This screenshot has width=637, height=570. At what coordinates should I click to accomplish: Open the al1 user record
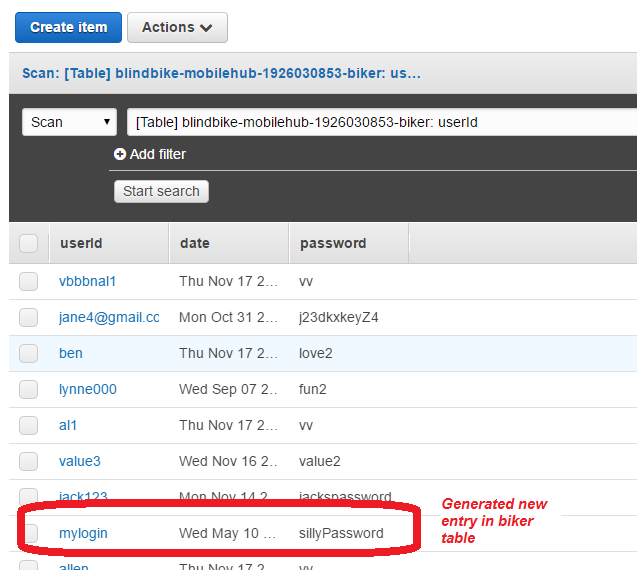(68, 425)
